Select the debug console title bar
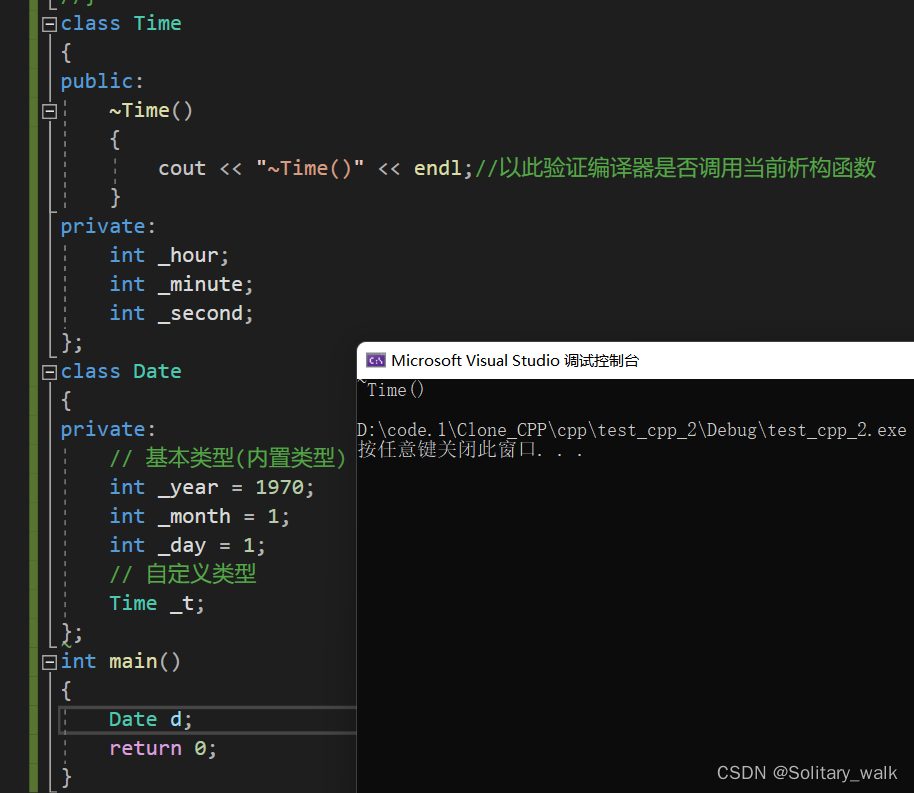This screenshot has width=914, height=793. 635,360
